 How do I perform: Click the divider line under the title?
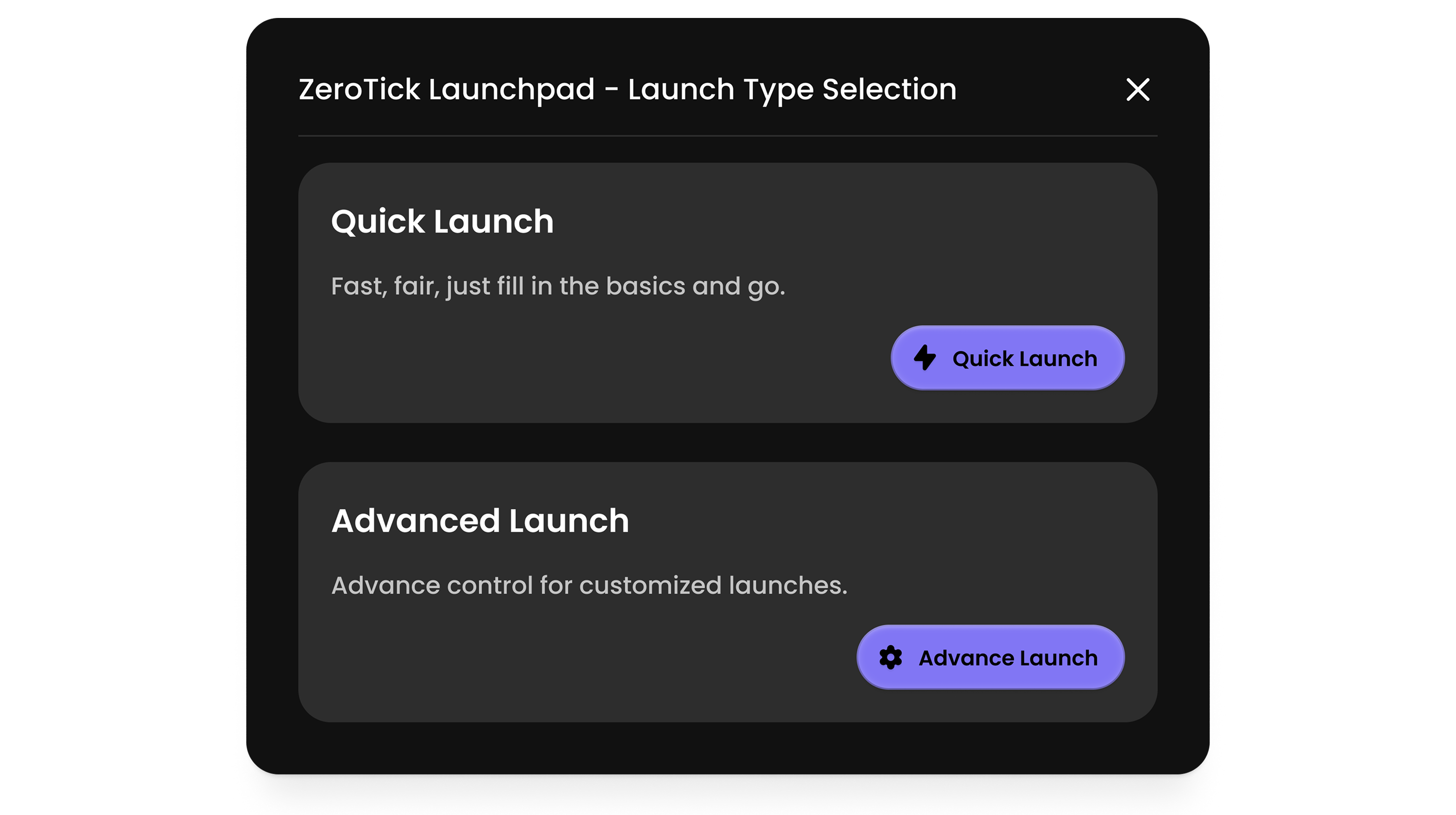tap(728, 136)
